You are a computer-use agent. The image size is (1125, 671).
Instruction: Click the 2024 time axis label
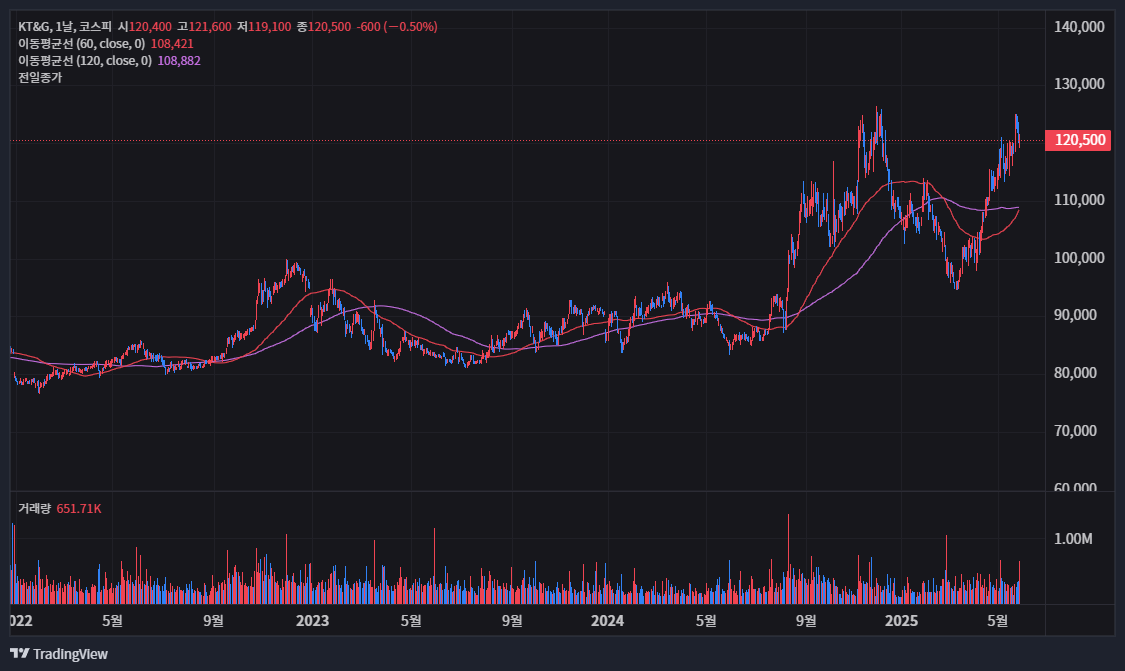point(607,621)
